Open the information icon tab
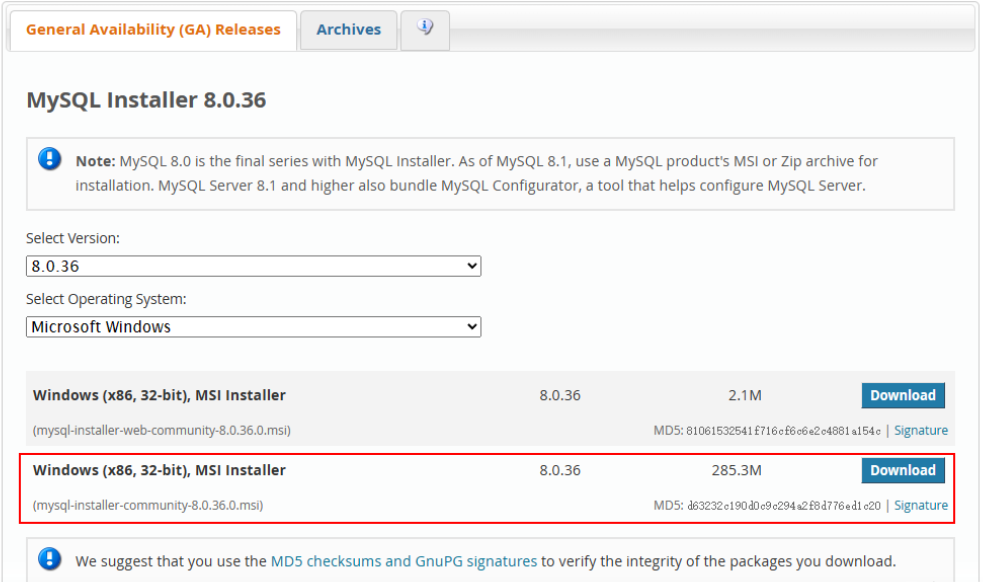Screen dimensions: 983x582 point(425,29)
